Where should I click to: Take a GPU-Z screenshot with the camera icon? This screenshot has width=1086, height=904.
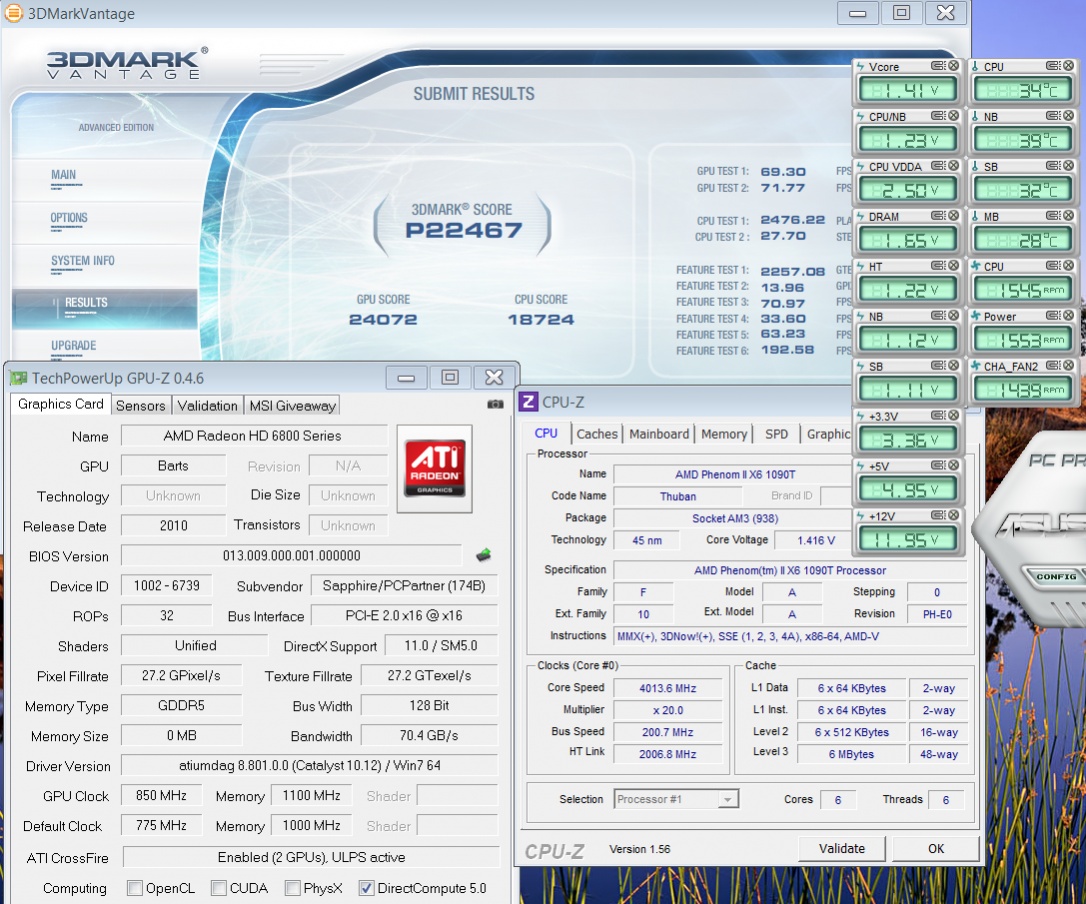pos(495,404)
